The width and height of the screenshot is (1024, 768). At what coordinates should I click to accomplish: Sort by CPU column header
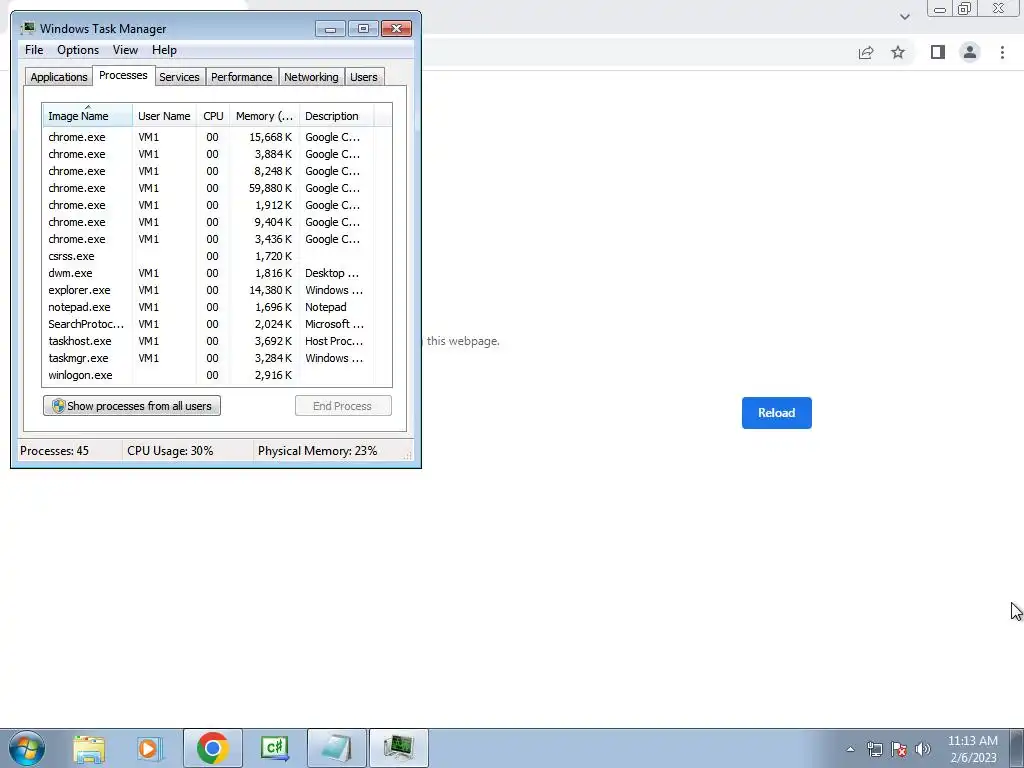coord(213,115)
